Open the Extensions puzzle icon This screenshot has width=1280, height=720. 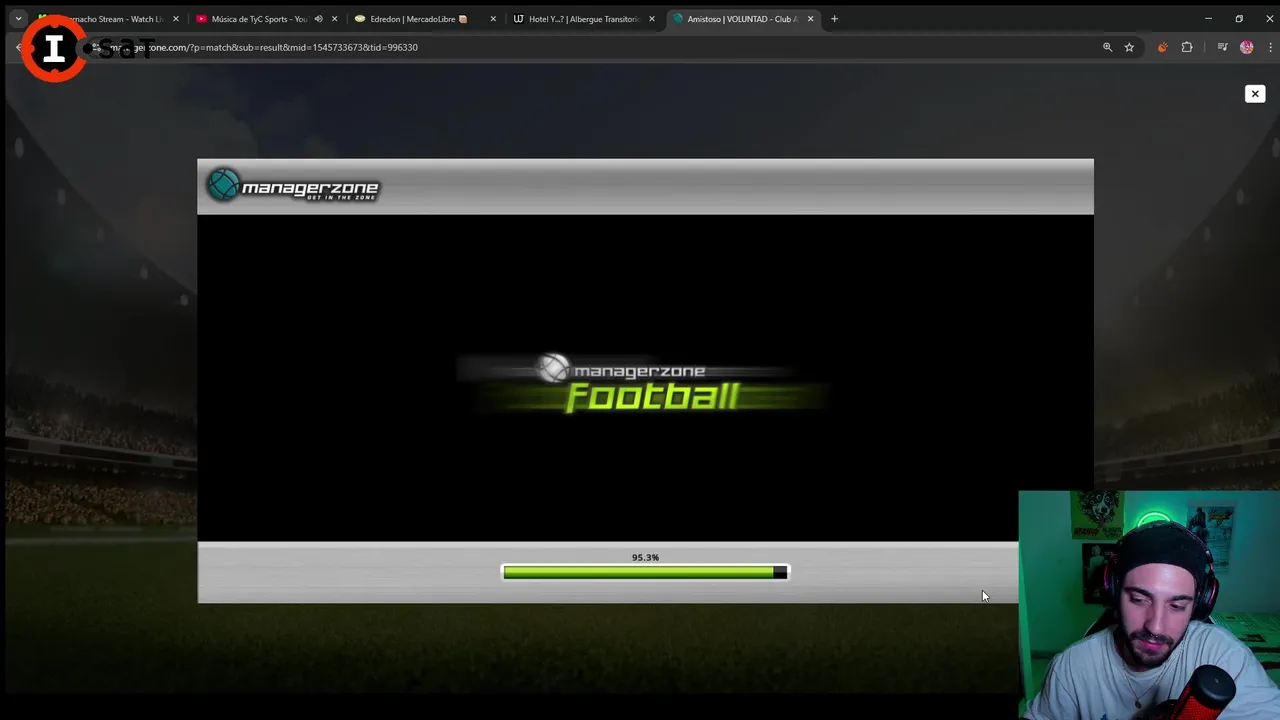[1187, 47]
